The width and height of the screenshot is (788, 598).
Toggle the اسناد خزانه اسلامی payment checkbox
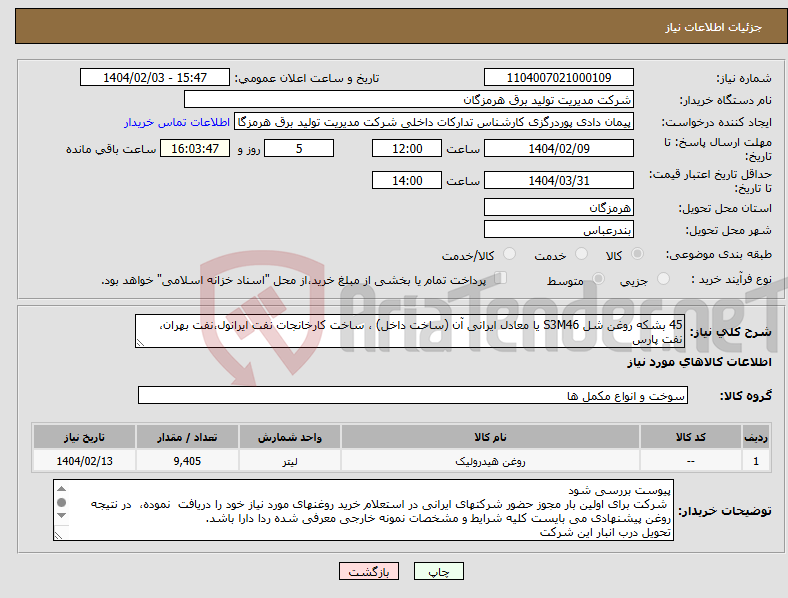501,278
